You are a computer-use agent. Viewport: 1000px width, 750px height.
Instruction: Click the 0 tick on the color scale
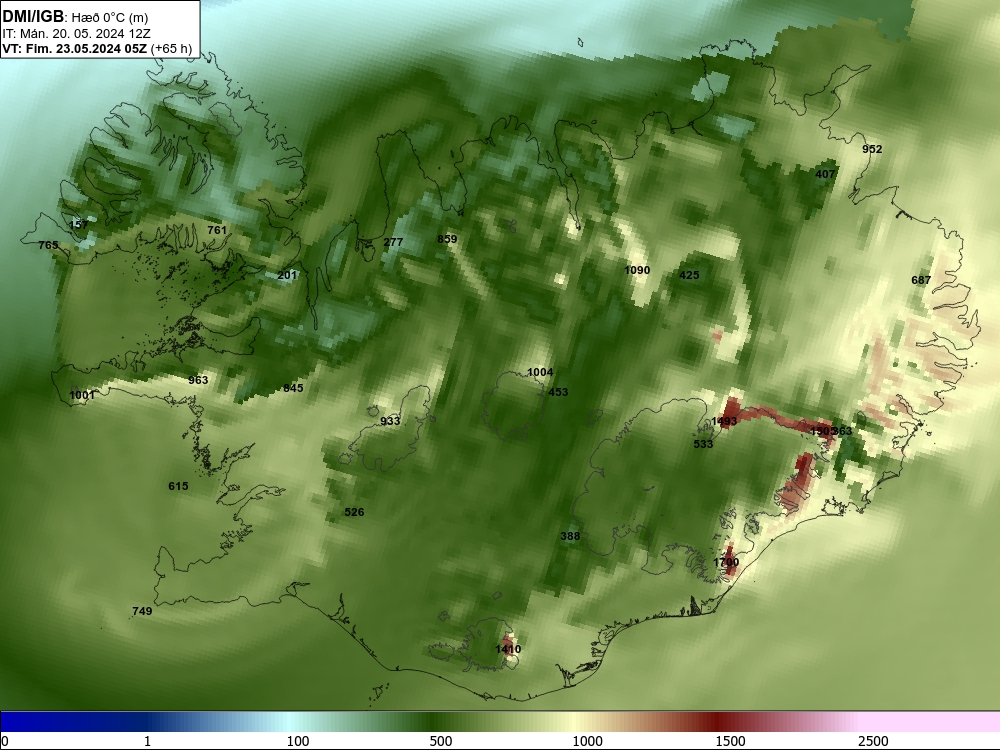pyautogui.click(x=5, y=741)
